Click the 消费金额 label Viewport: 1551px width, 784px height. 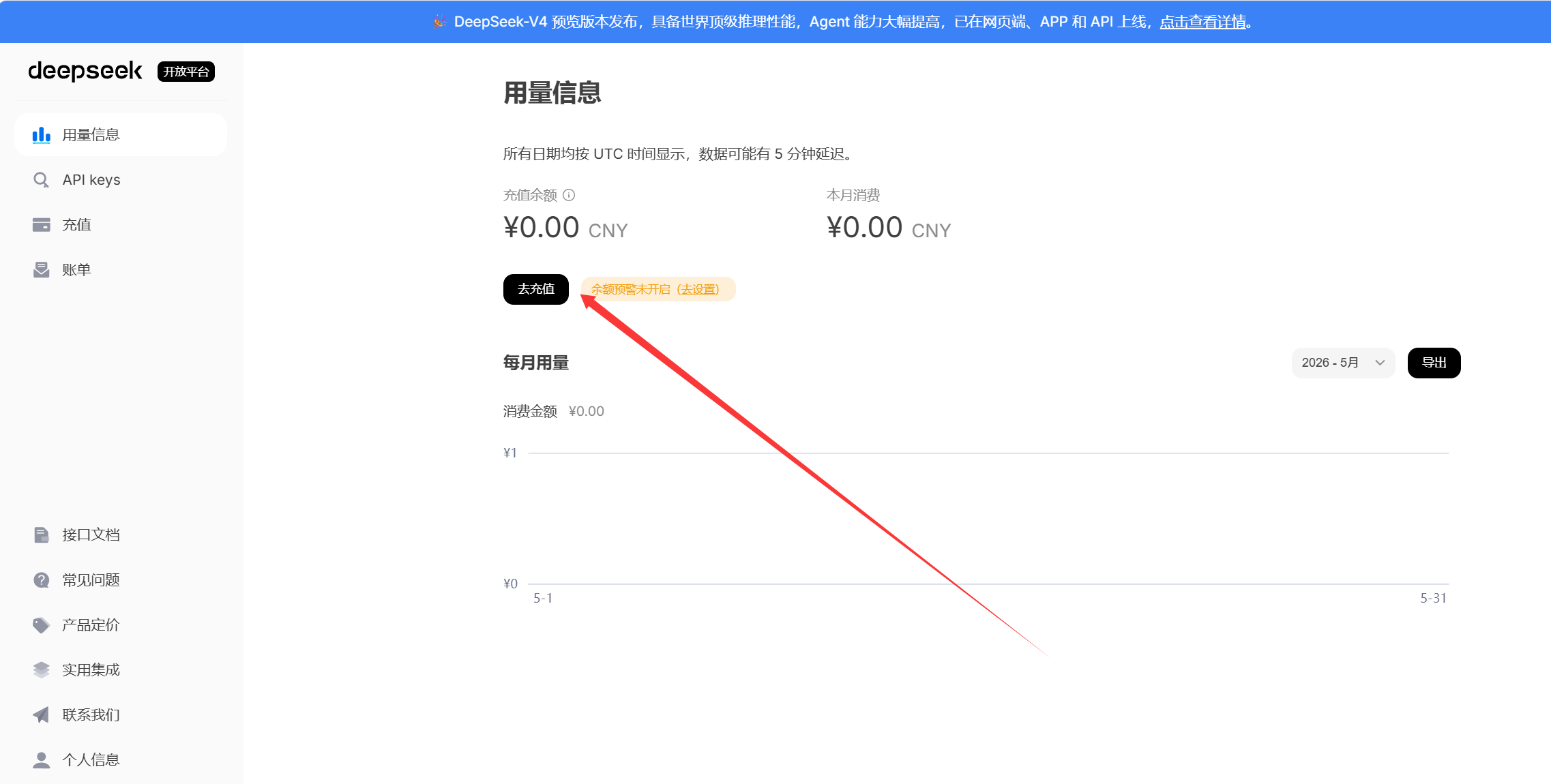tap(530, 411)
